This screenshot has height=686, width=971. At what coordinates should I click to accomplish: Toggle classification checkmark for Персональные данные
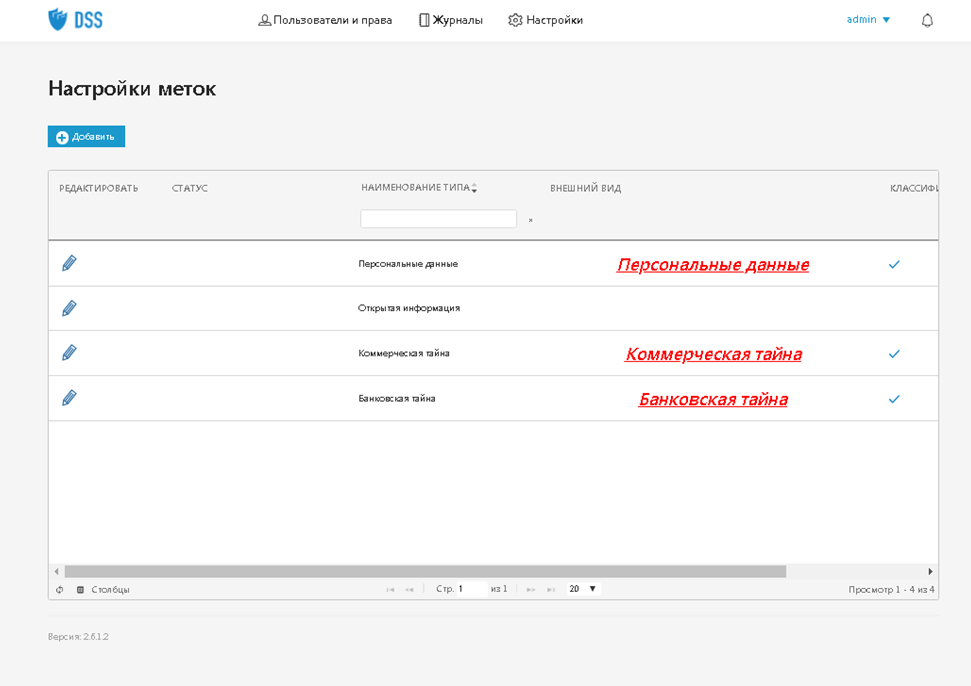(894, 264)
